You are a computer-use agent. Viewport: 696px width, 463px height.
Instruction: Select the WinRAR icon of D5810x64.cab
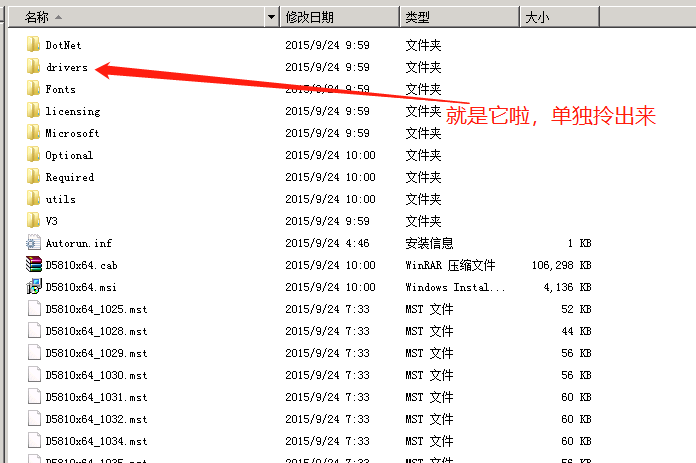[x=34, y=265]
